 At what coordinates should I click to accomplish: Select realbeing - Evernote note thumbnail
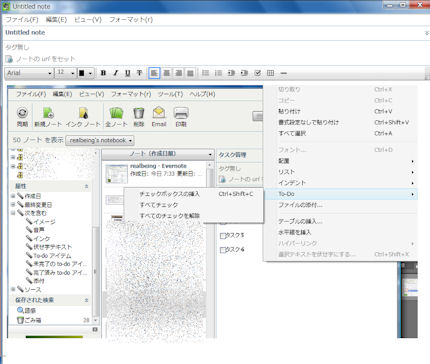point(117,174)
